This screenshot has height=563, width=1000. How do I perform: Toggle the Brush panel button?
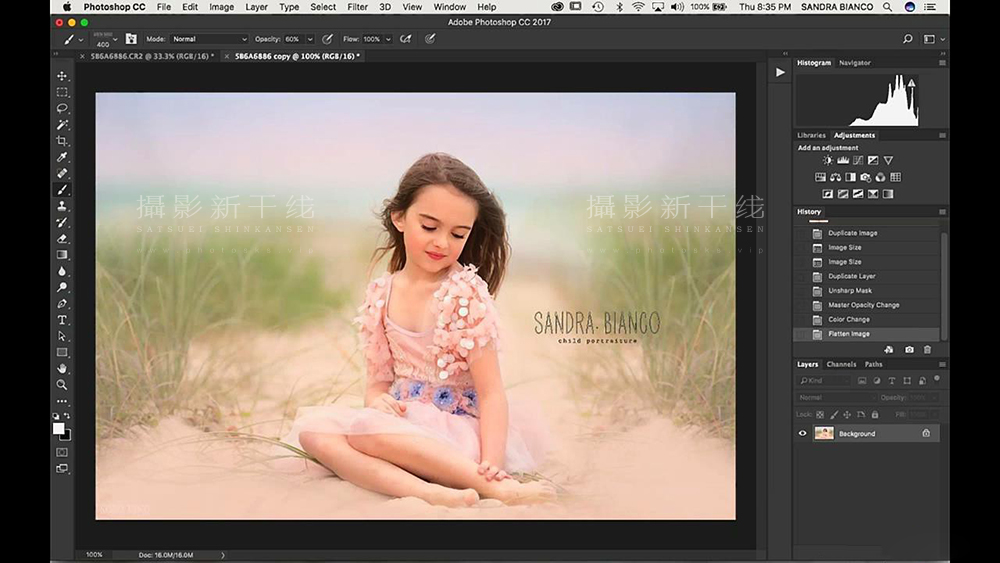pos(131,39)
